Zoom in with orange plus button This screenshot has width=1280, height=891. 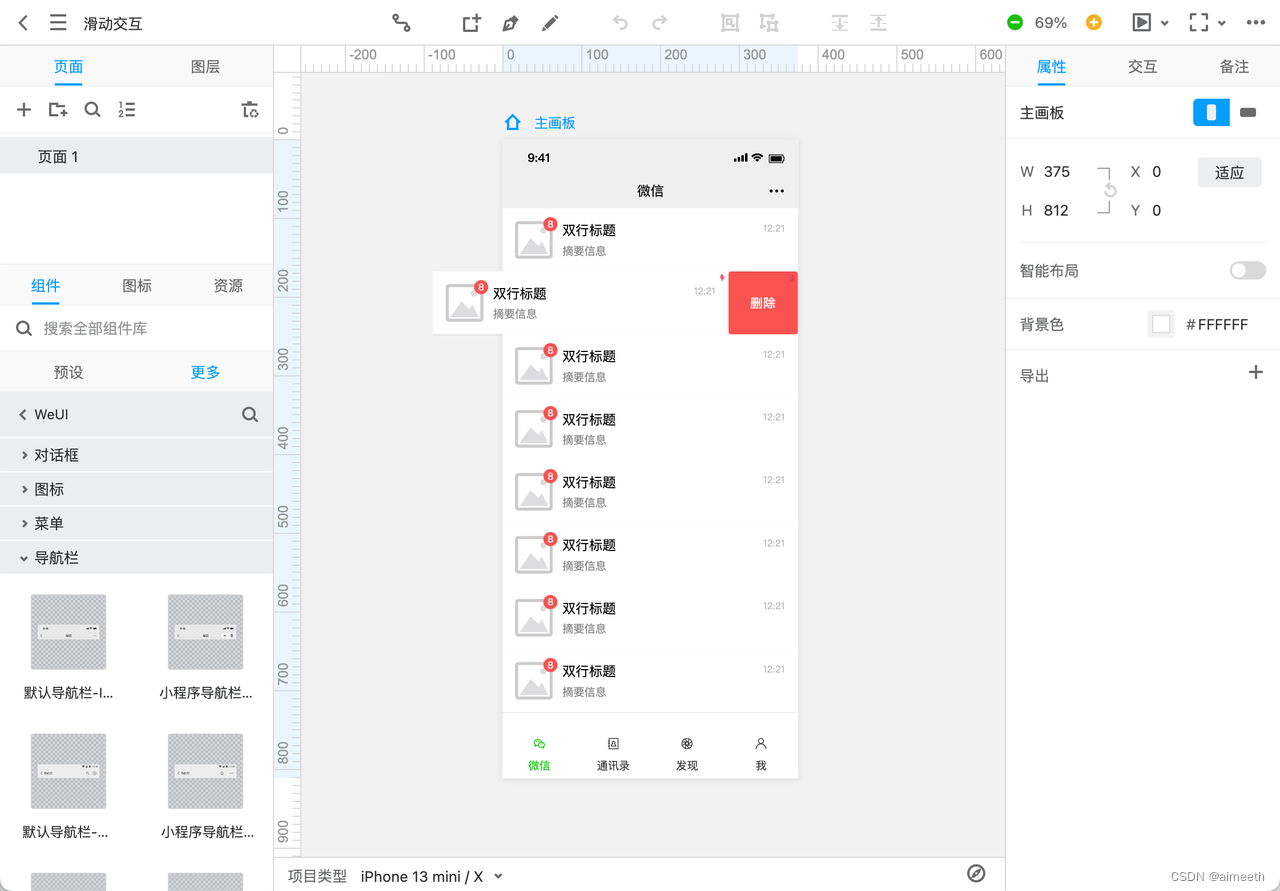1094,22
